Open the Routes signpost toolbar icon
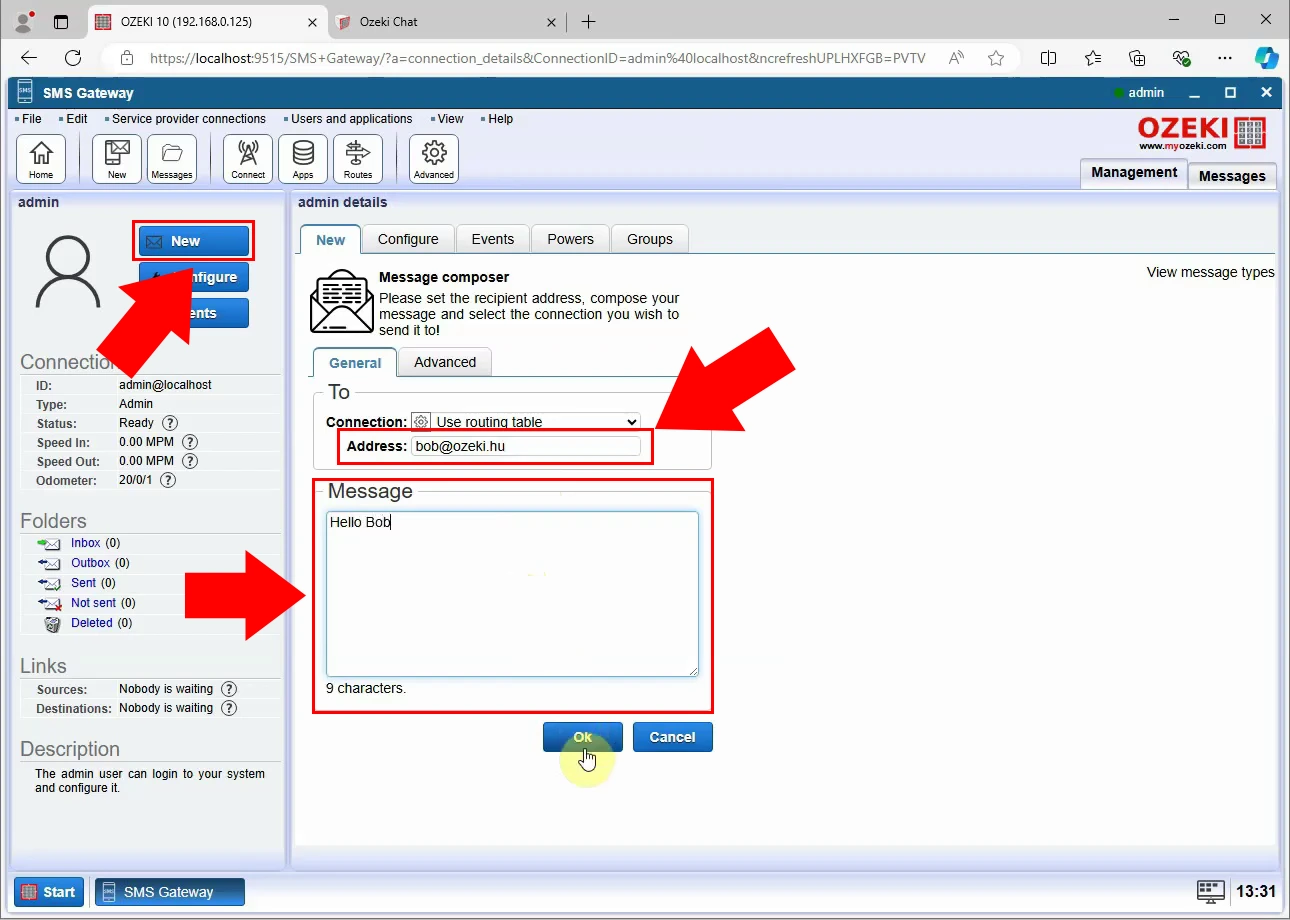The image size is (1290, 920). 358,159
